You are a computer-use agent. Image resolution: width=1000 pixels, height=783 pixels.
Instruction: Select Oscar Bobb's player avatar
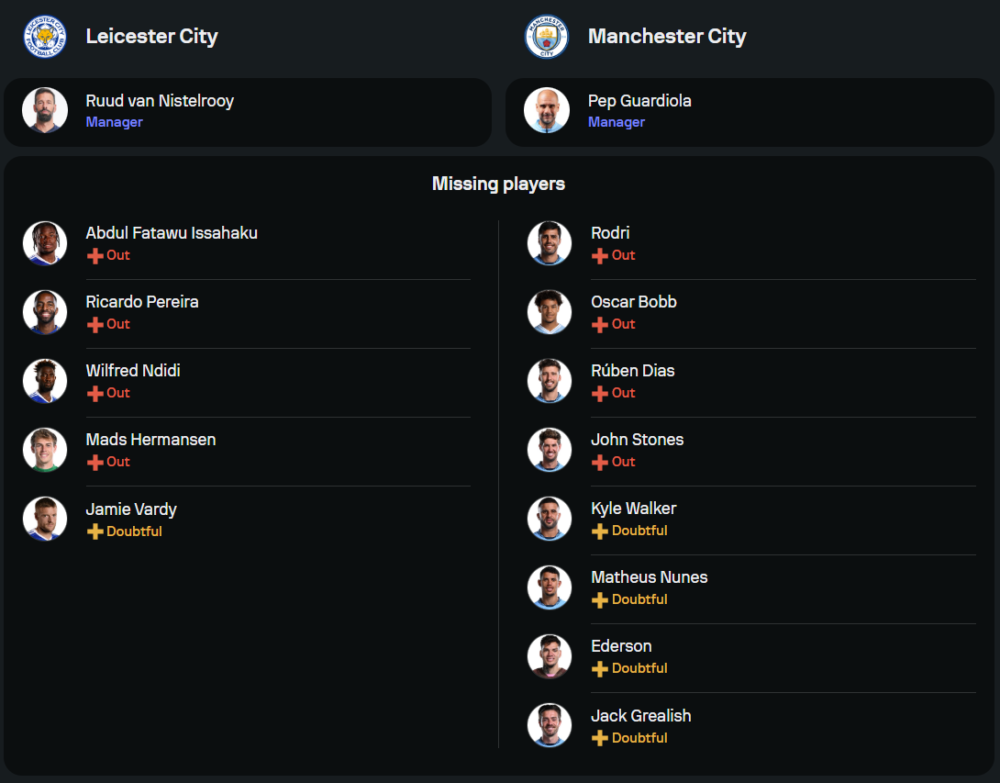coord(549,312)
